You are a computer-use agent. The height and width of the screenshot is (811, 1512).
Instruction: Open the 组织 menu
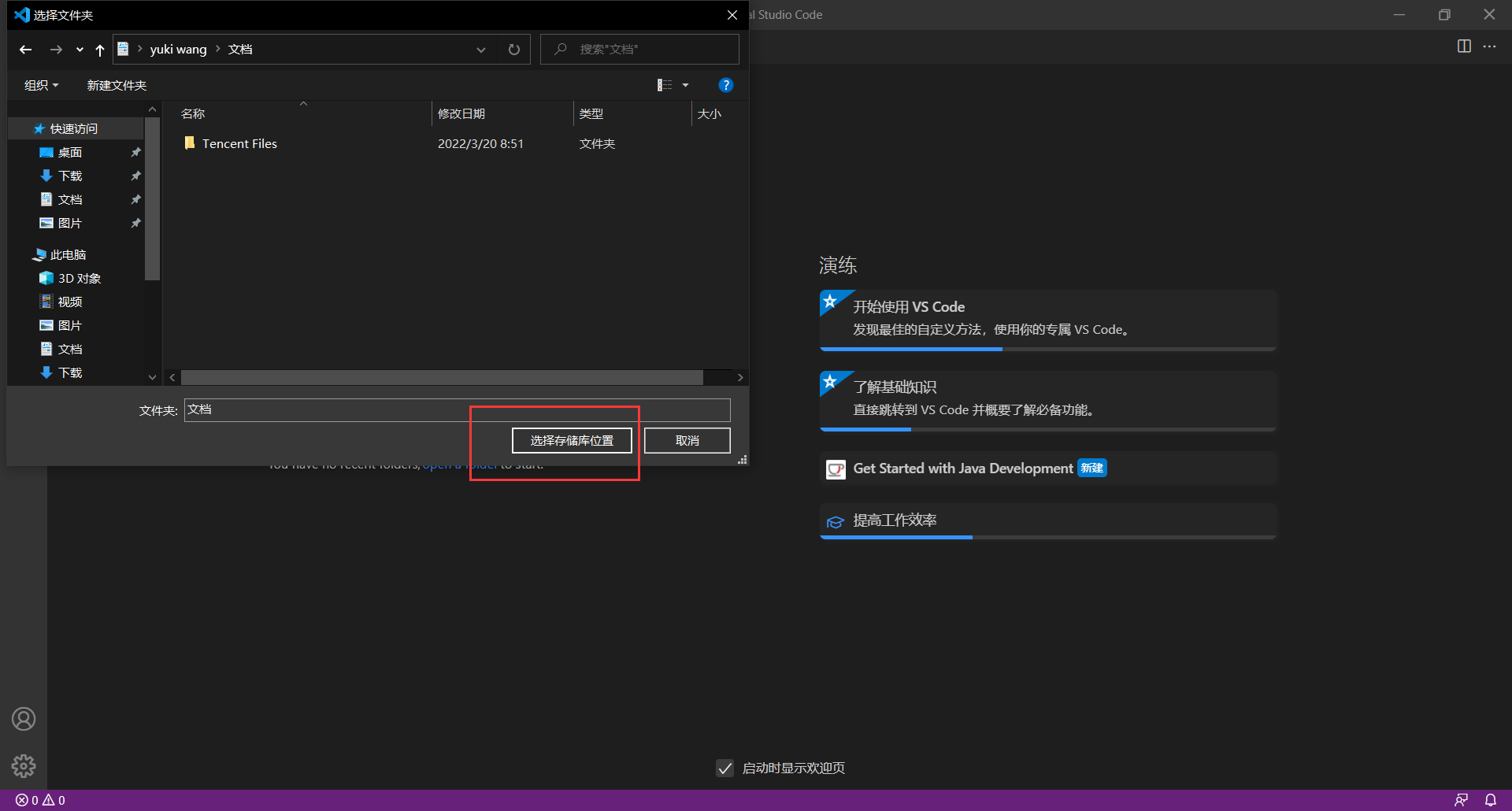coord(41,85)
